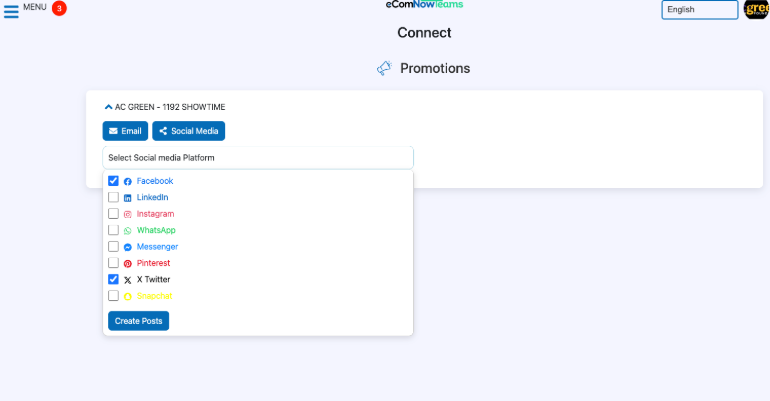Image resolution: width=770 pixels, height=401 pixels.
Task: Click the Email button
Action: [125, 131]
